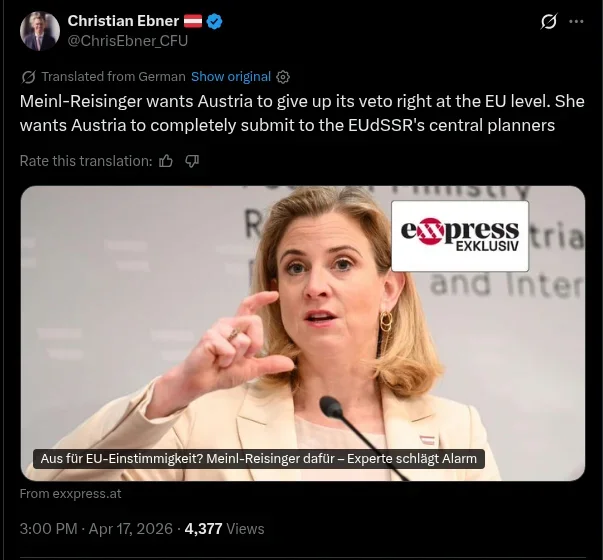
Task: Click the From exxpress.at source link
Action: pos(70,493)
